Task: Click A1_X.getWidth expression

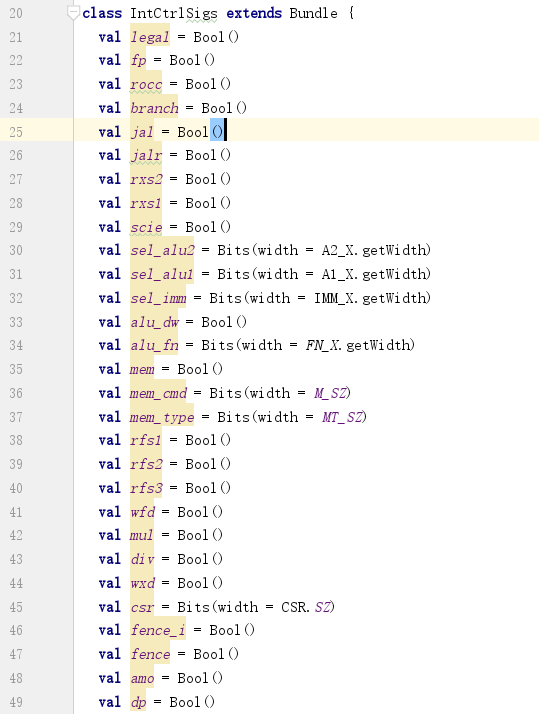Action: click(x=375, y=275)
